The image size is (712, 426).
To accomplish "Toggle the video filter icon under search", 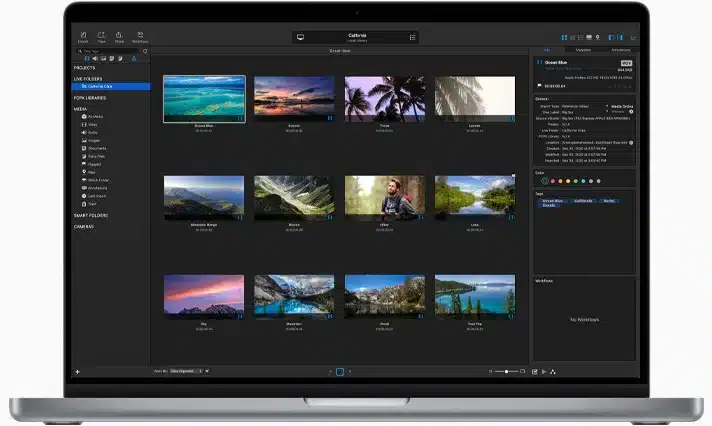I will [x=87, y=59].
